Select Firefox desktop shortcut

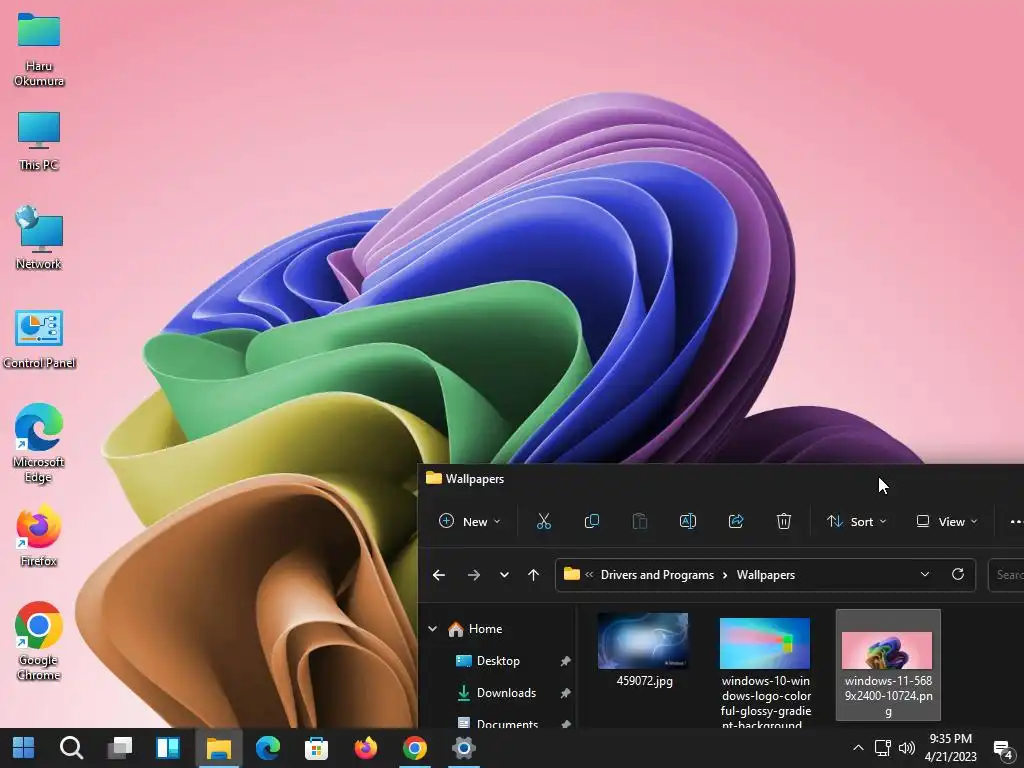pos(39,536)
